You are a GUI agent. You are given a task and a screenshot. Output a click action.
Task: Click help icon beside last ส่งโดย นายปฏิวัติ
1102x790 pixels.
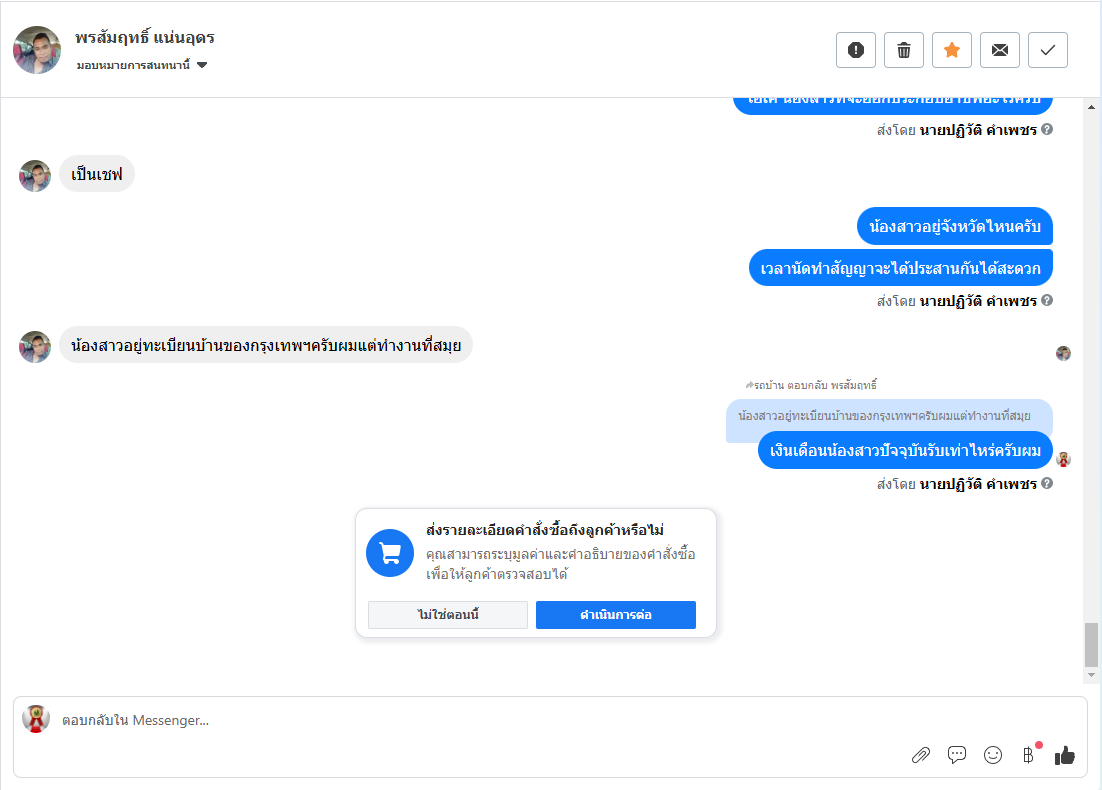(x=1047, y=484)
